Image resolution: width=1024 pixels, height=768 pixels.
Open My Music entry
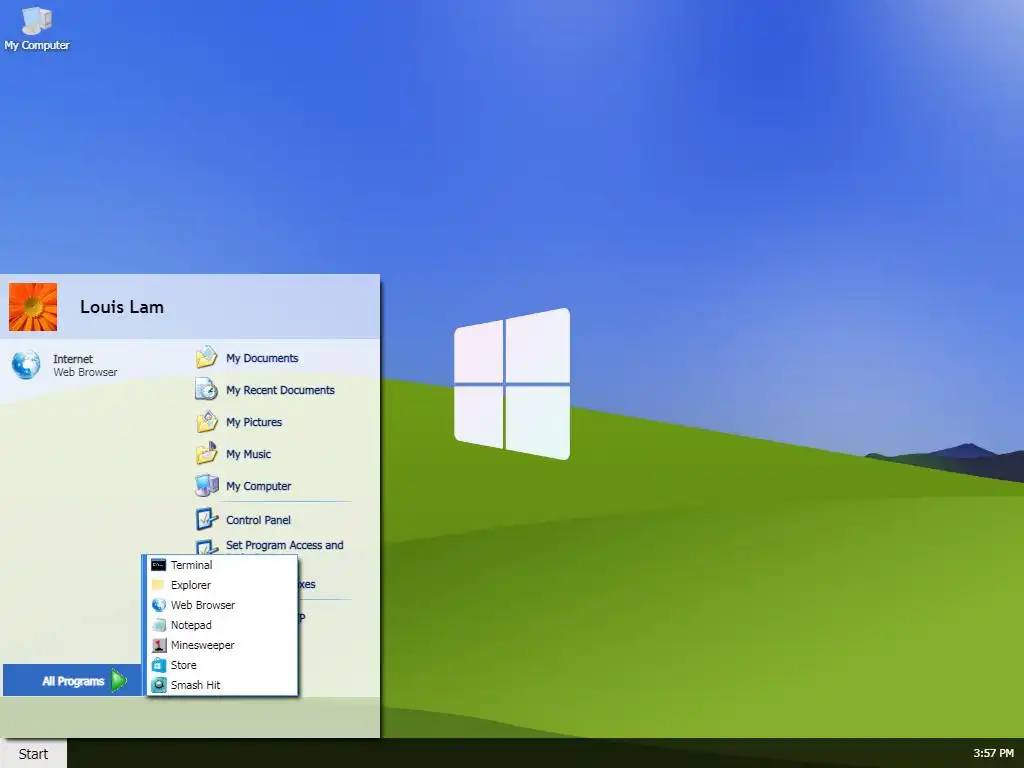click(248, 454)
